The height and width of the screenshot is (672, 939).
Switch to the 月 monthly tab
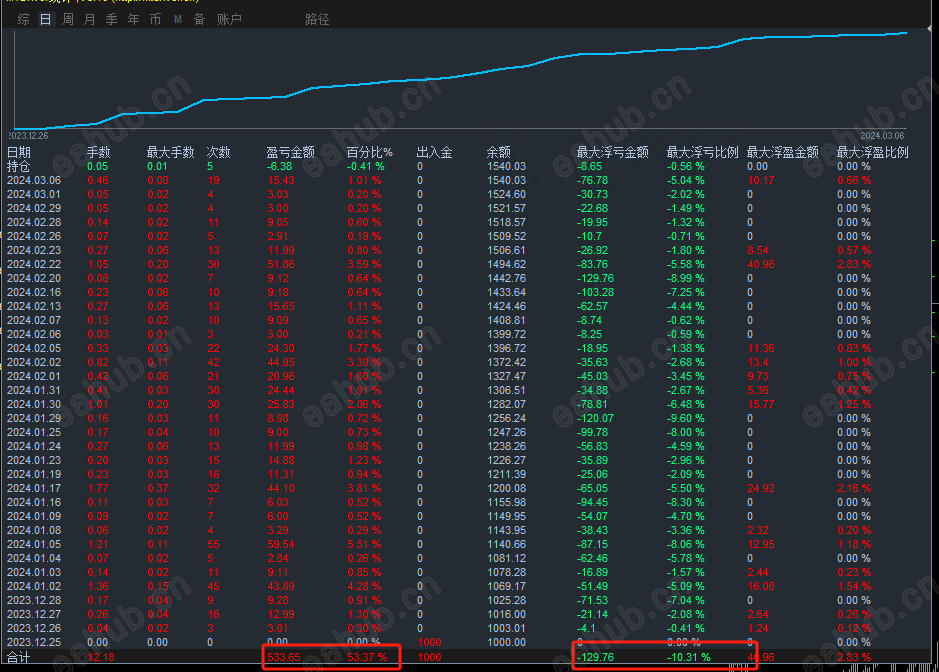[89, 19]
